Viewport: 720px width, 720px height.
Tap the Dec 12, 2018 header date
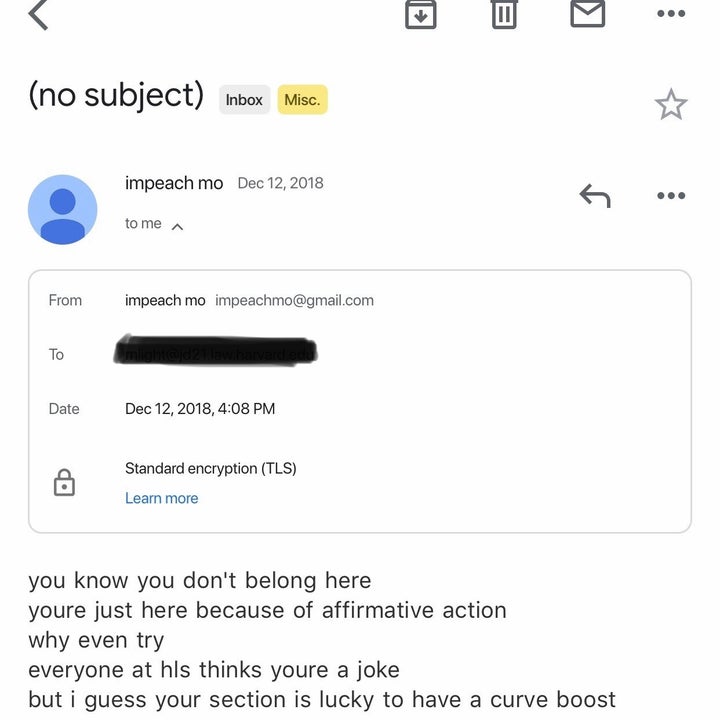pos(280,183)
